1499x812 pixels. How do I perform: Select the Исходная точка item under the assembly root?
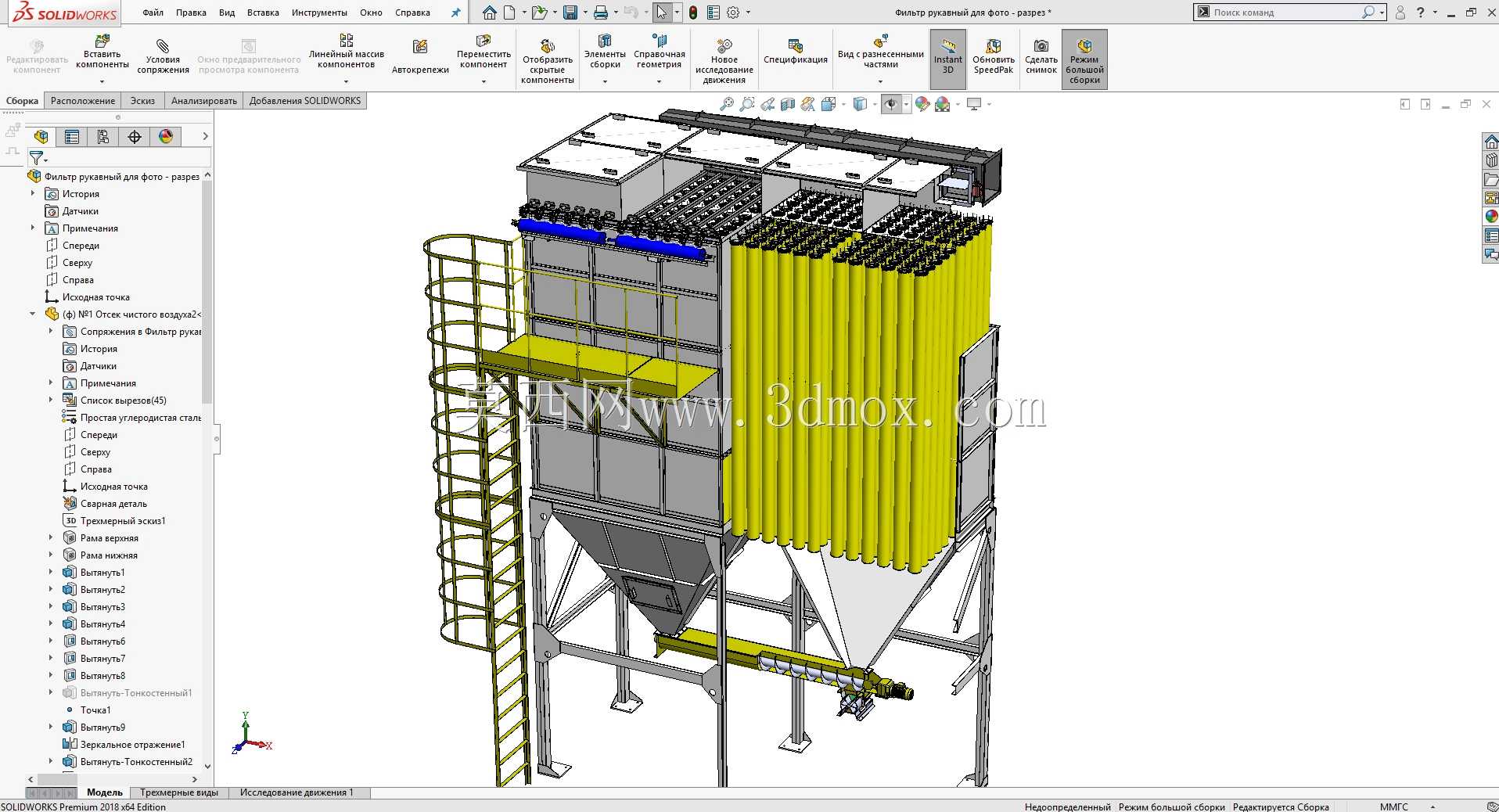point(96,297)
